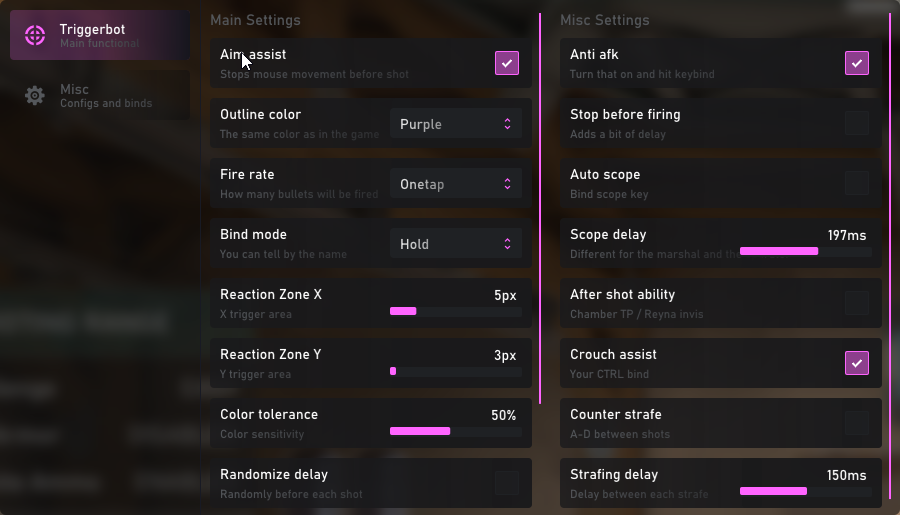Click the Misc Settings vertical scrollbar
Image resolution: width=900 pixels, height=515 pixels.
[890, 250]
